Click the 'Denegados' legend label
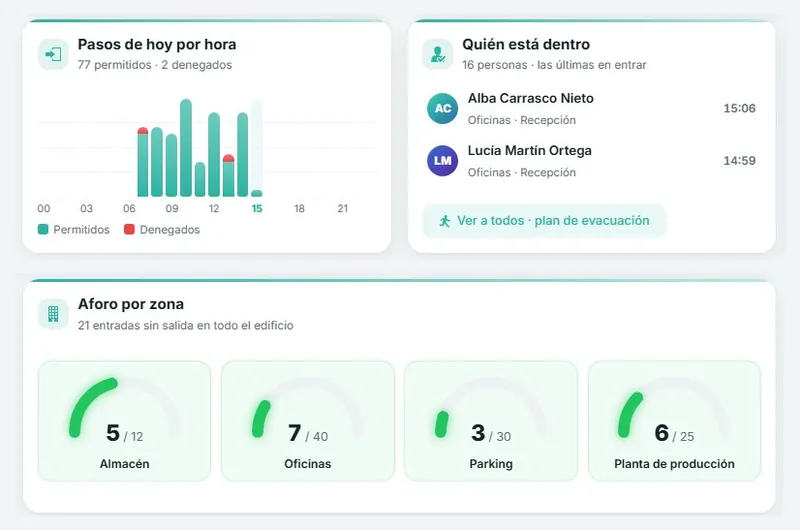This screenshot has height=530, width=800. (x=170, y=230)
